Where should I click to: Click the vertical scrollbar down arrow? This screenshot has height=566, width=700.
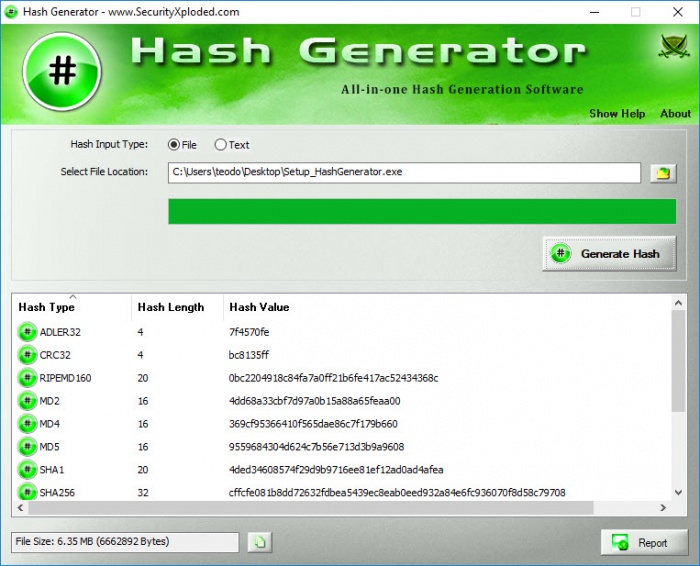click(679, 493)
